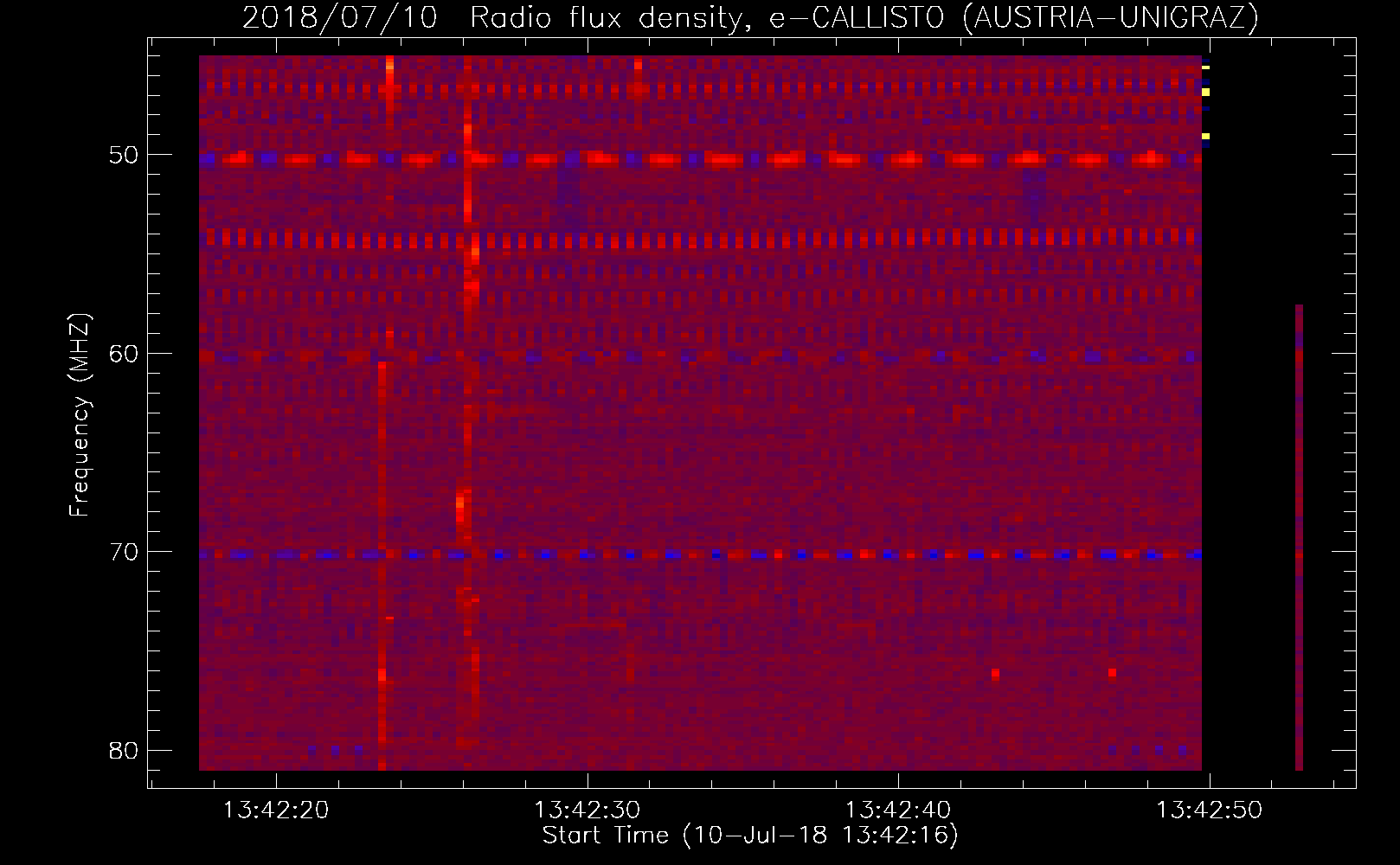1400x865 pixels.
Task: Click the bright burst spot near 68 MHz
Action: click(460, 508)
